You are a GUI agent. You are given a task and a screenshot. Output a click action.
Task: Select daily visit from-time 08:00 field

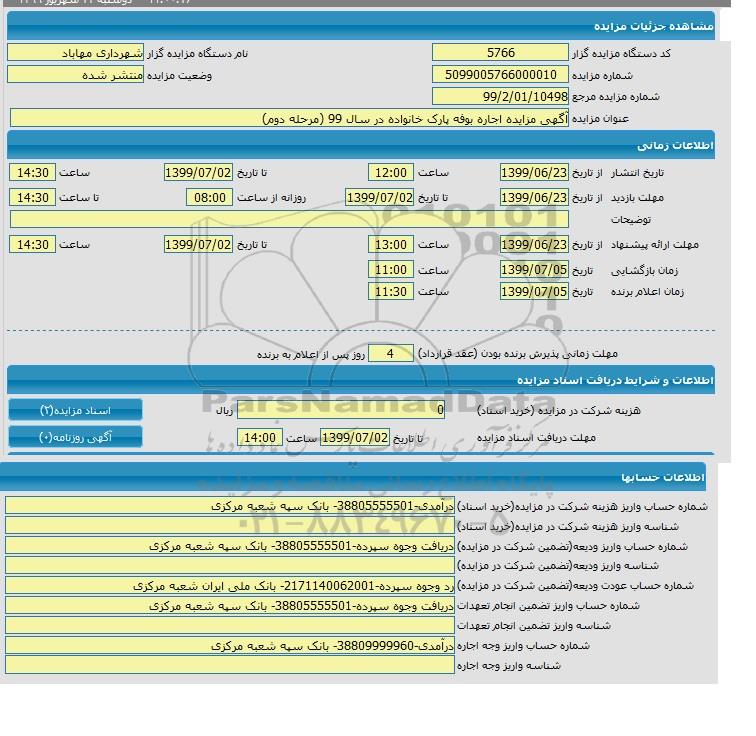click(x=209, y=198)
